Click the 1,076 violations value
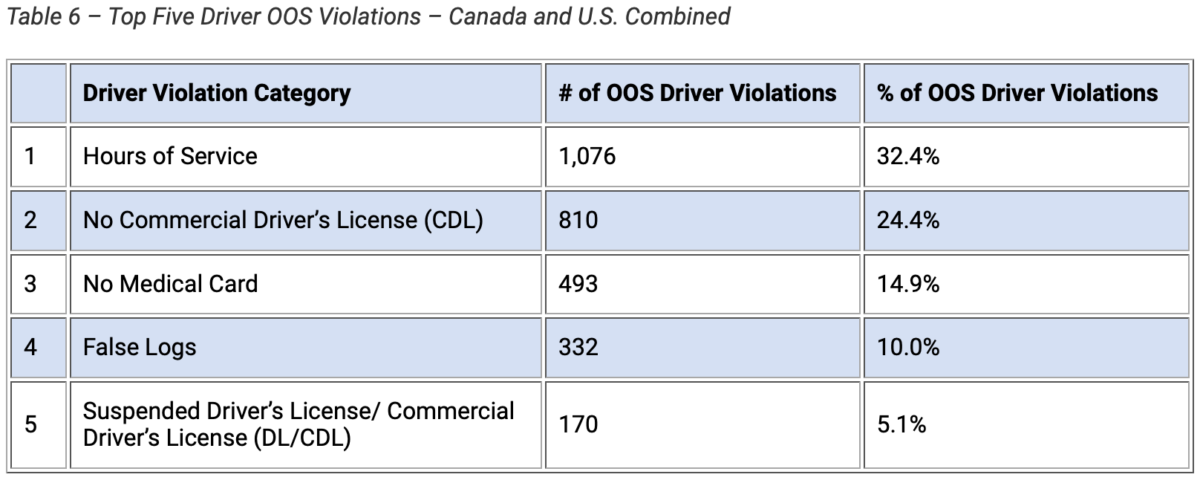1200x483 pixels. tap(588, 156)
